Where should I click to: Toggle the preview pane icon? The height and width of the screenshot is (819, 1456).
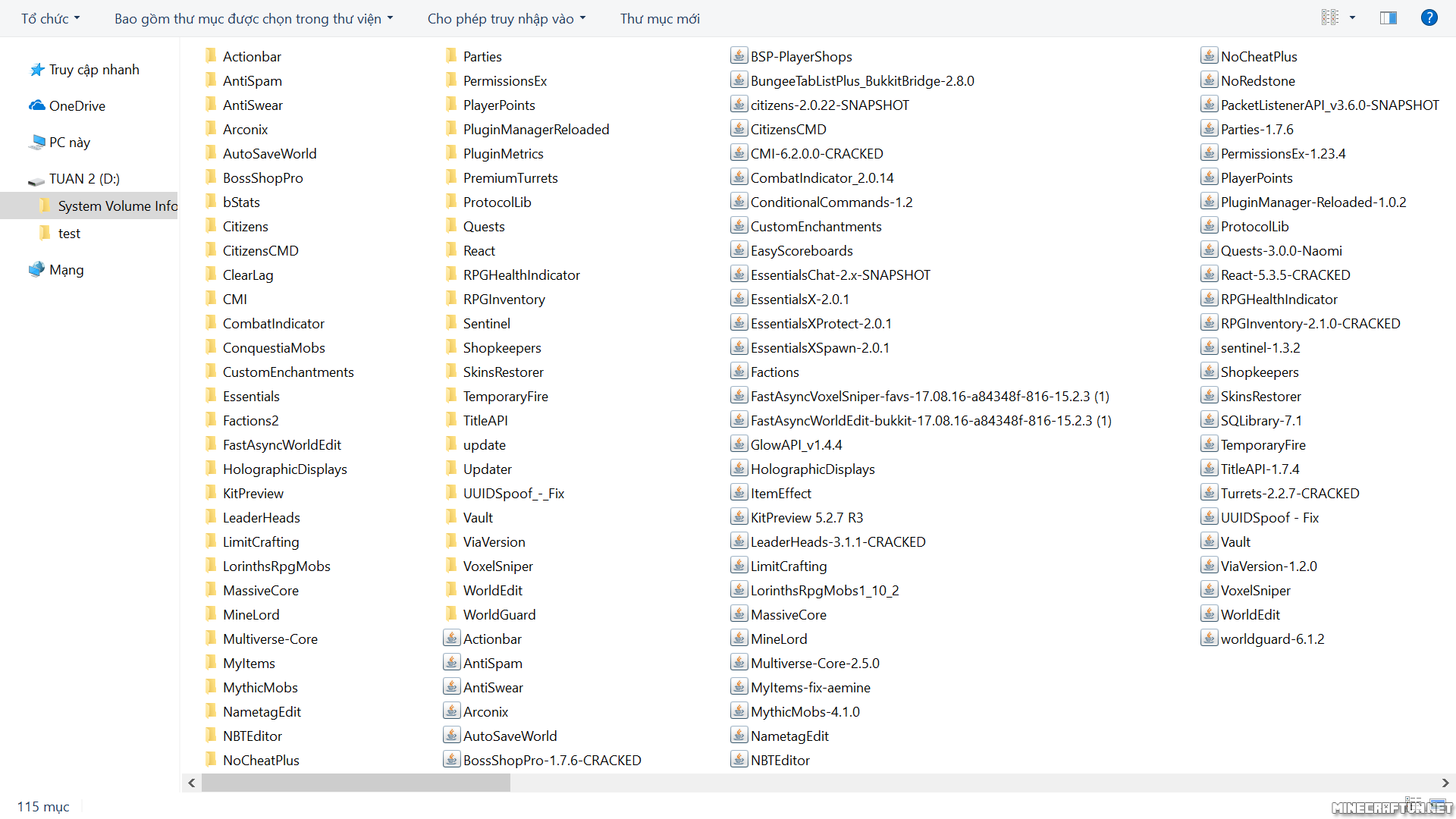point(1389,18)
